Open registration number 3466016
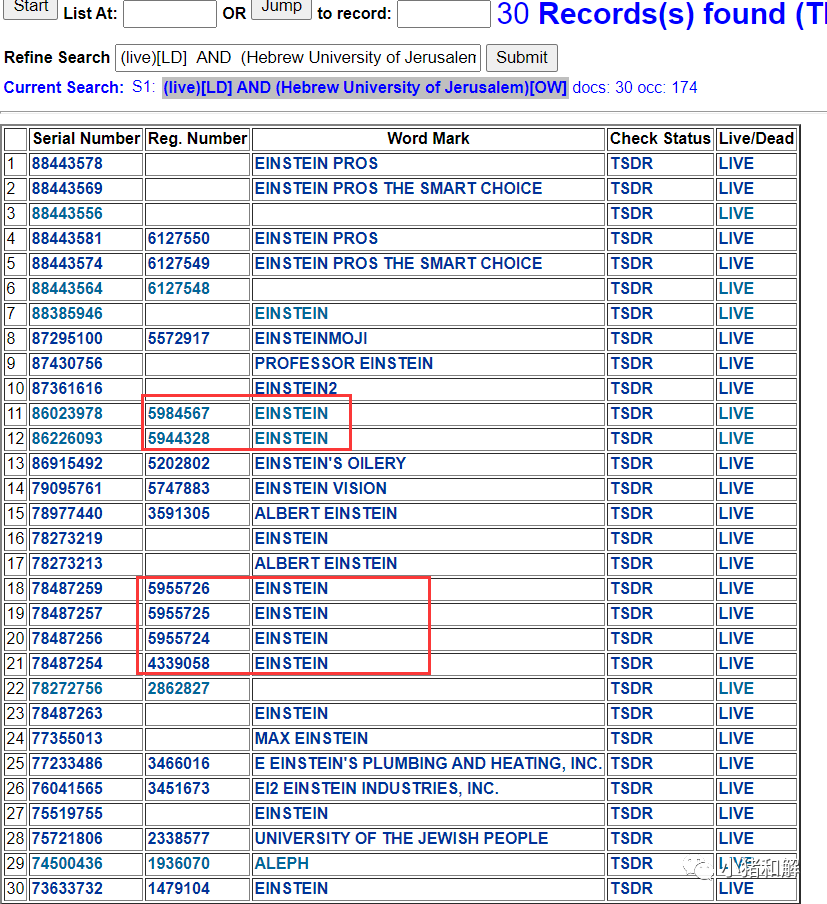Image resolution: width=827 pixels, height=904 pixels. click(x=179, y=763)
